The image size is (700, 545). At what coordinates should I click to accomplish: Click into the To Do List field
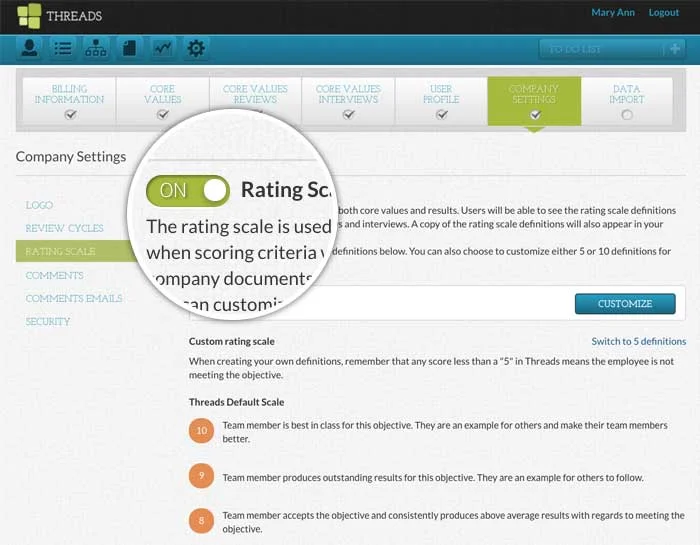tap(601, 49)
